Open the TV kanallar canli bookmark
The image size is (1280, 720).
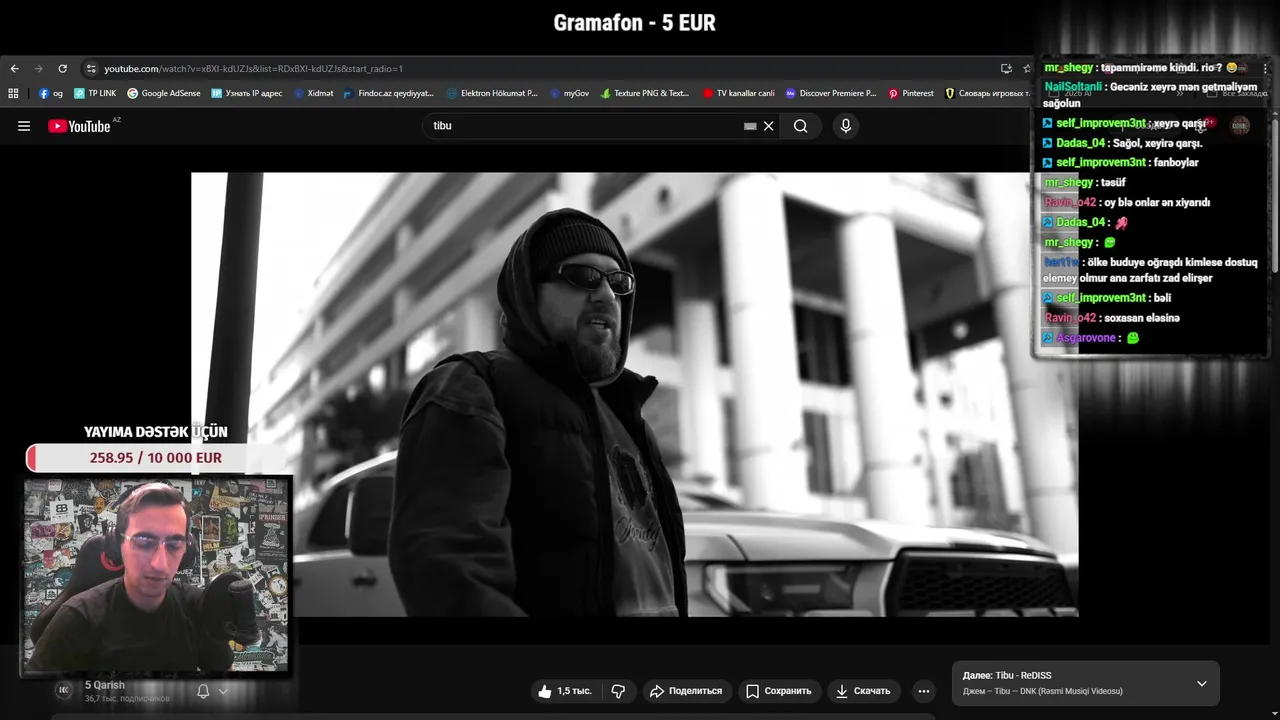point(738,93)
